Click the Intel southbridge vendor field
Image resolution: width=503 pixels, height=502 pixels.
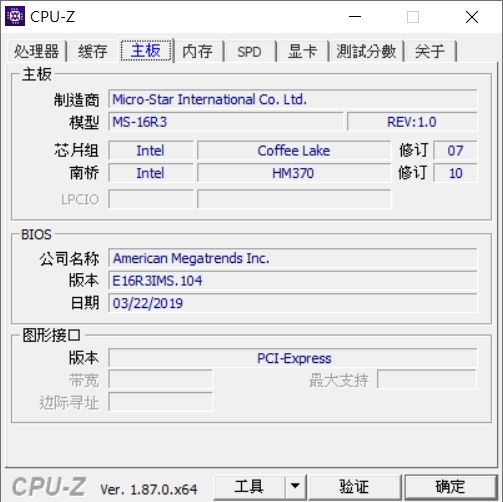click(151, 173)
